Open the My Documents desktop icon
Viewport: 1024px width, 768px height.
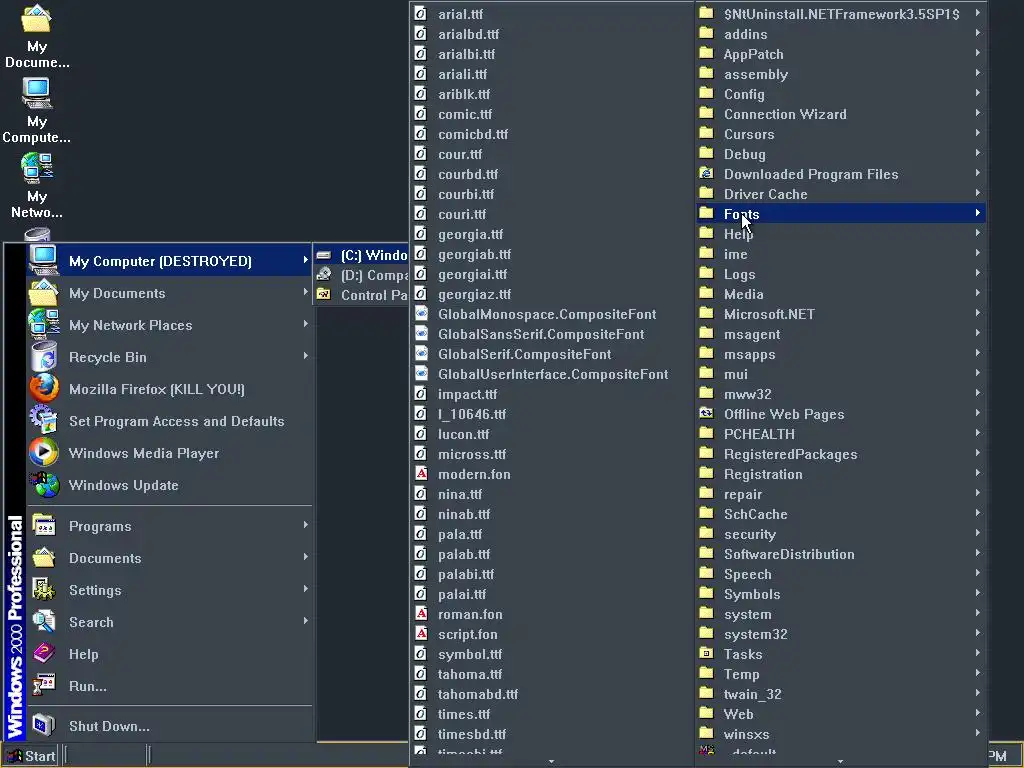[x=37, y=37]
